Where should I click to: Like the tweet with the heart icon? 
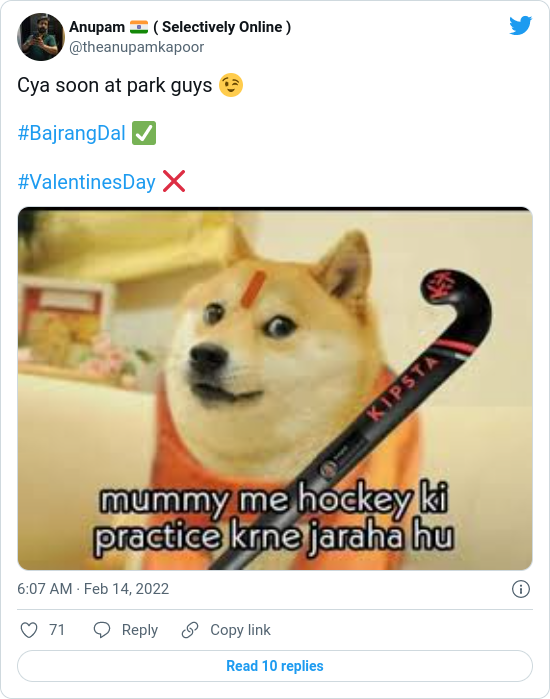tap(29, 630)
